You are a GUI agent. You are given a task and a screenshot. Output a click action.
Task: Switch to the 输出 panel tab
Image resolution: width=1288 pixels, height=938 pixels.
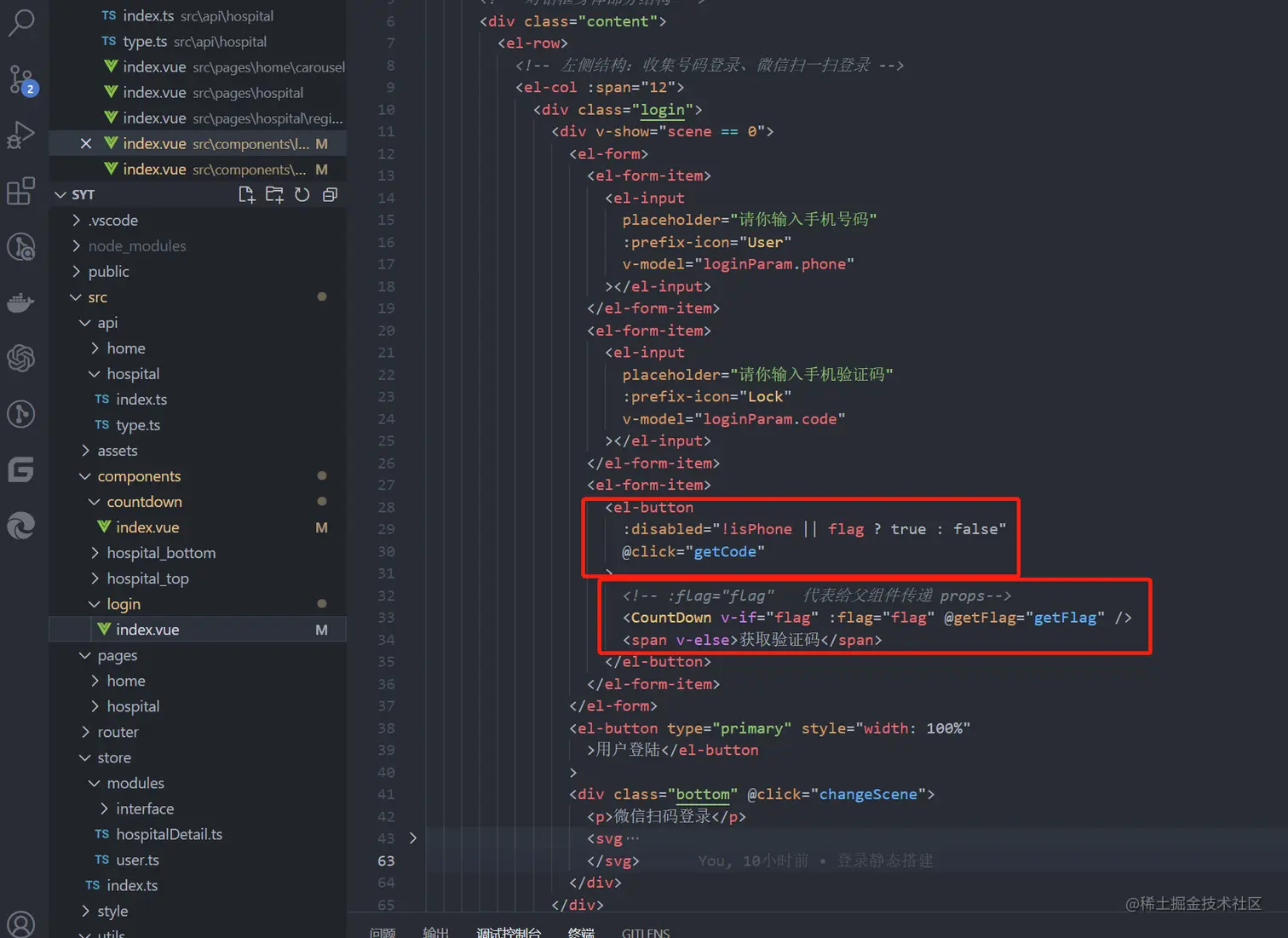tap(435, 932)
